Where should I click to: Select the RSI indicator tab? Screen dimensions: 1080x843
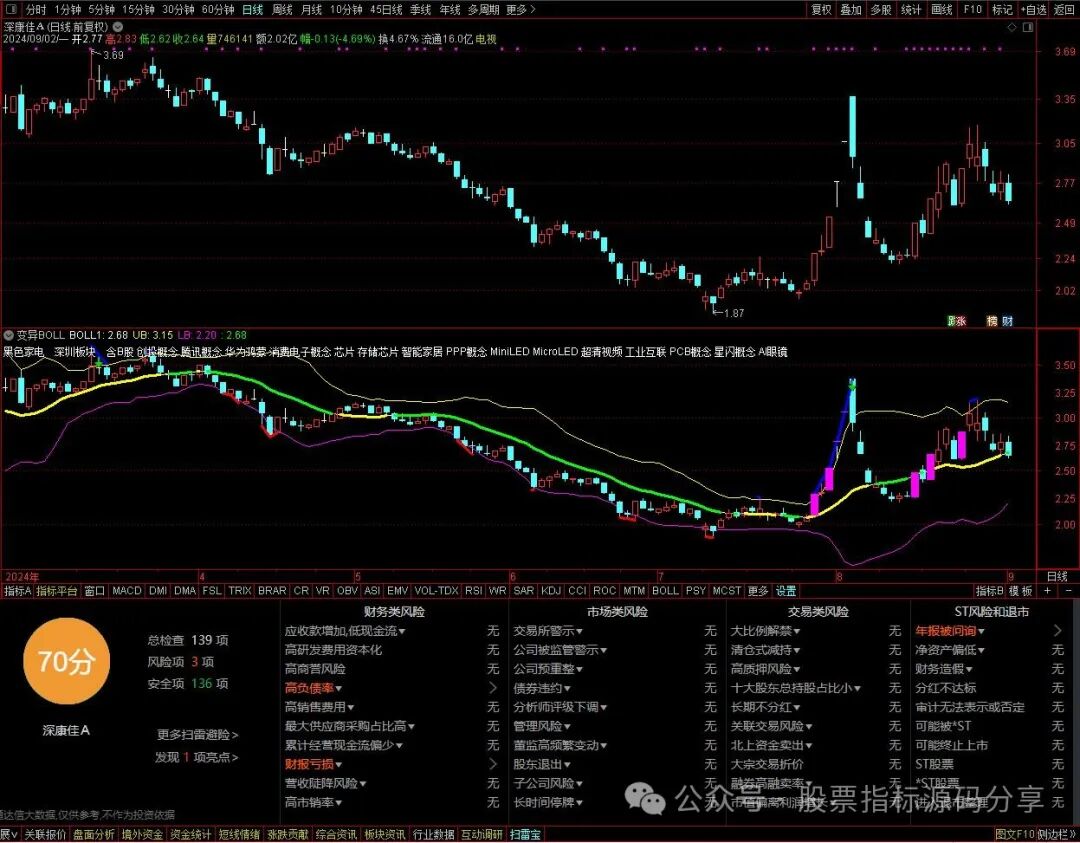(473, 591)
